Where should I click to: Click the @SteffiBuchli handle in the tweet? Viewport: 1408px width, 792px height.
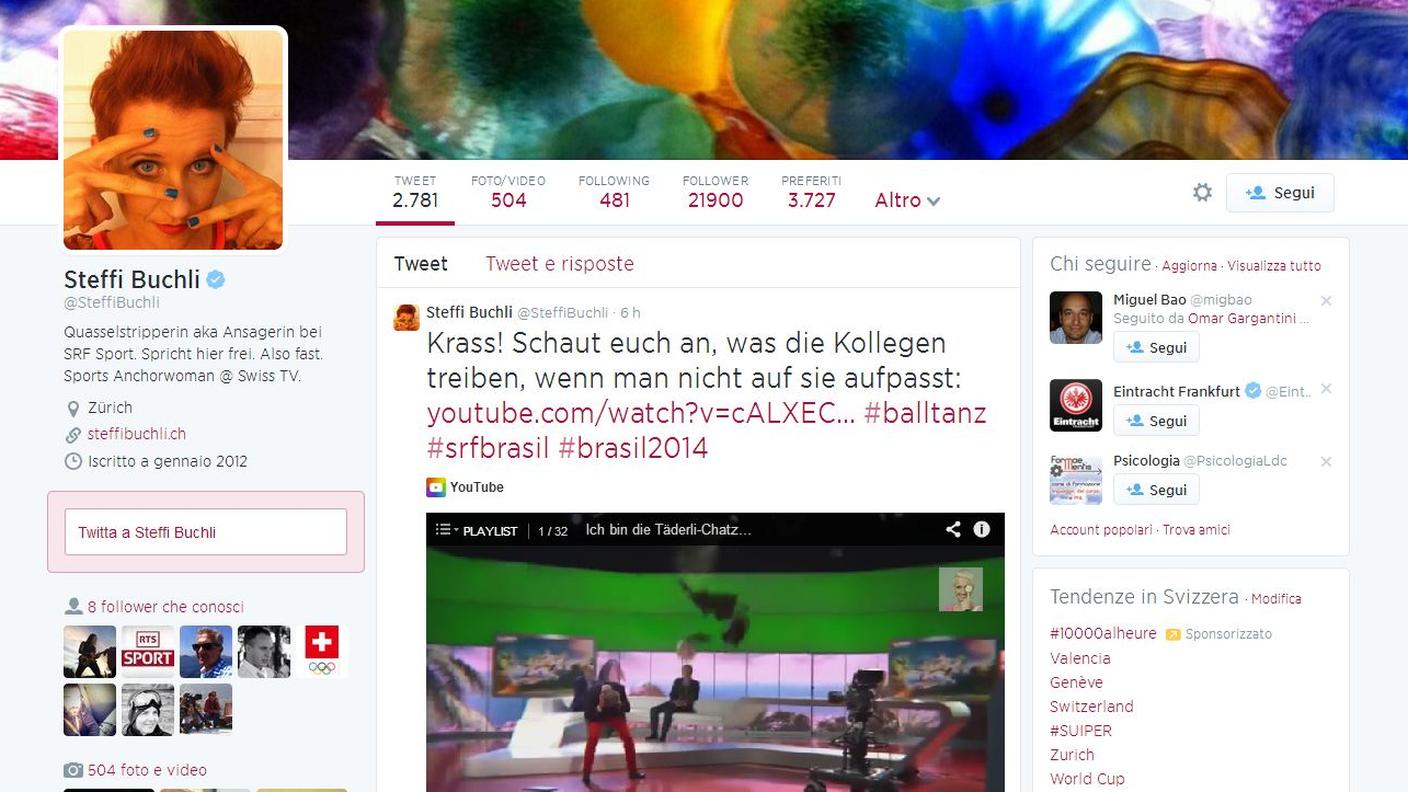[562, 313]
